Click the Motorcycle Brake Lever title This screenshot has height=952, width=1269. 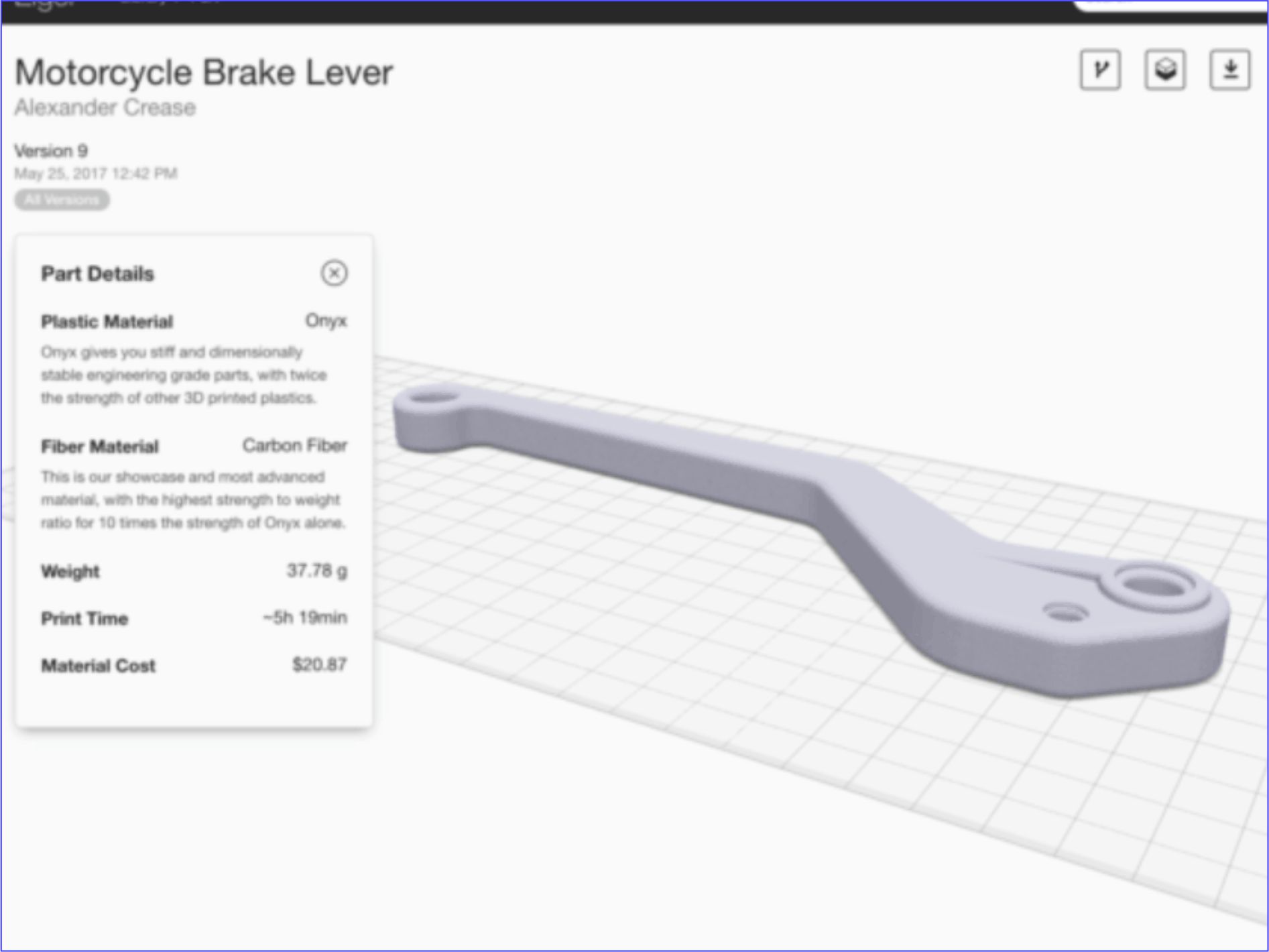click(x=204, y=72)
